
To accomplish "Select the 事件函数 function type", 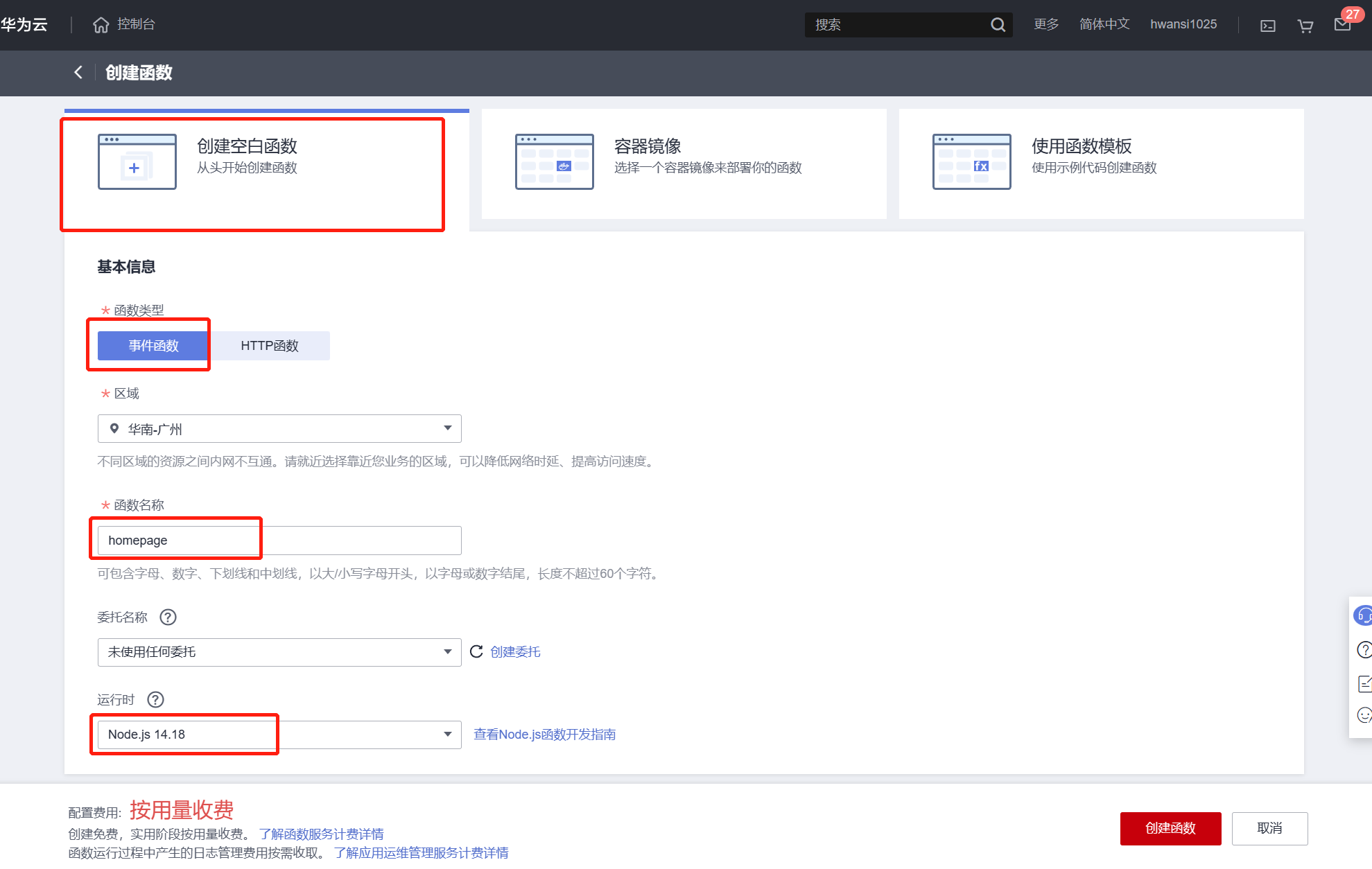I will point(153,346).
